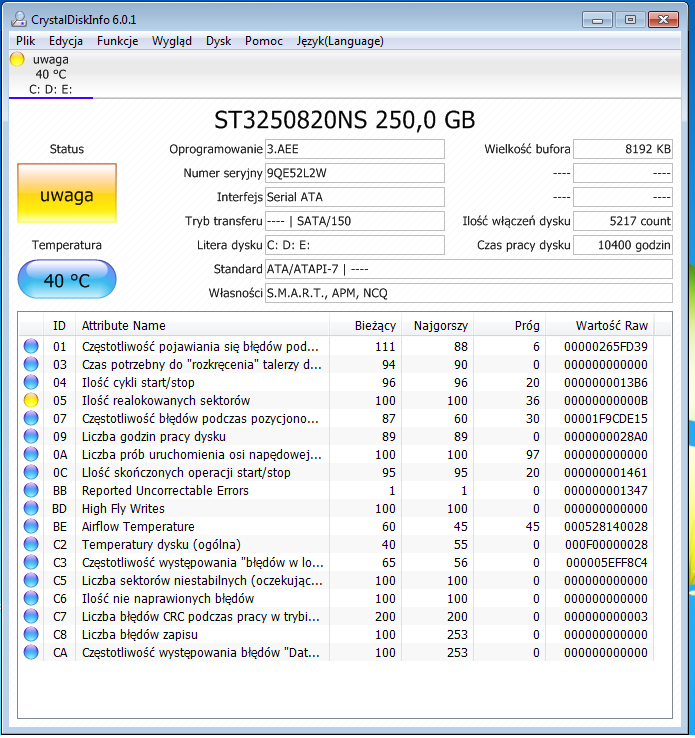Click status circle for attribute 01
The width and height of the screenshot is (695, 738).
point(31,346)
